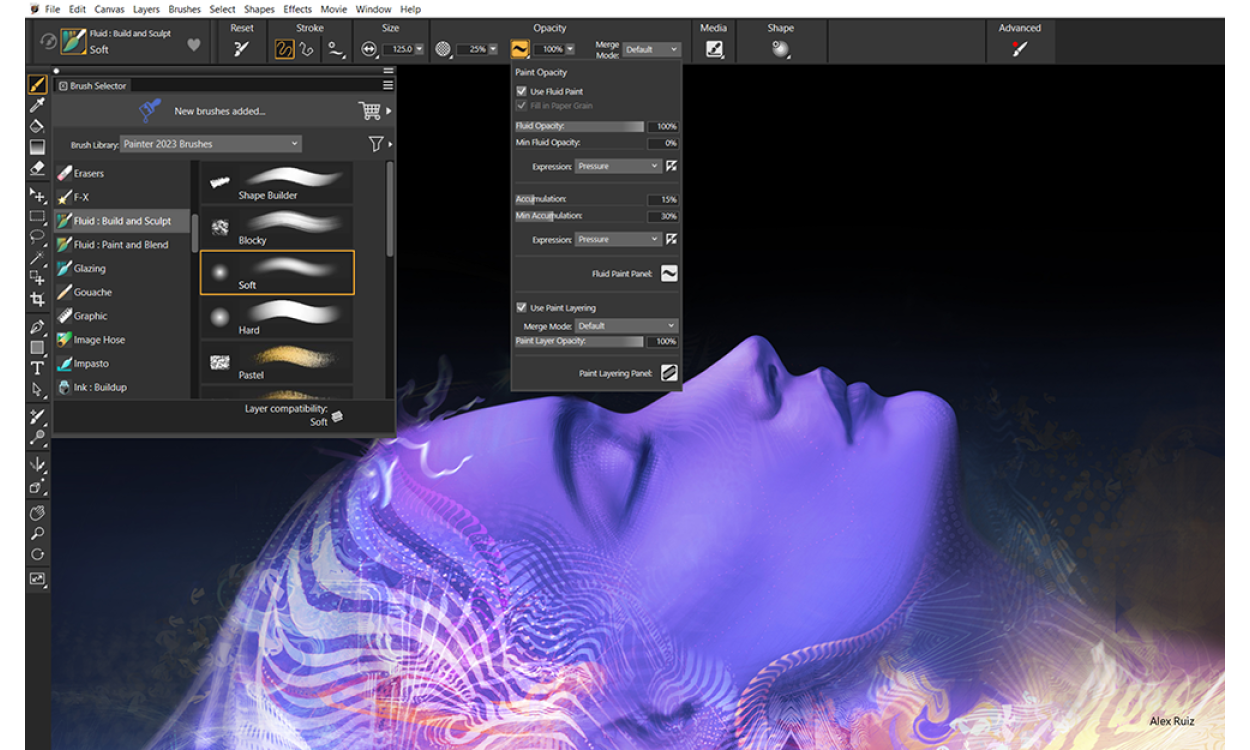Image resolution: width=1250 pixels, height=750 pixels.
Task: Select the Rectangular Shape tool
Action: click(37, 347)
